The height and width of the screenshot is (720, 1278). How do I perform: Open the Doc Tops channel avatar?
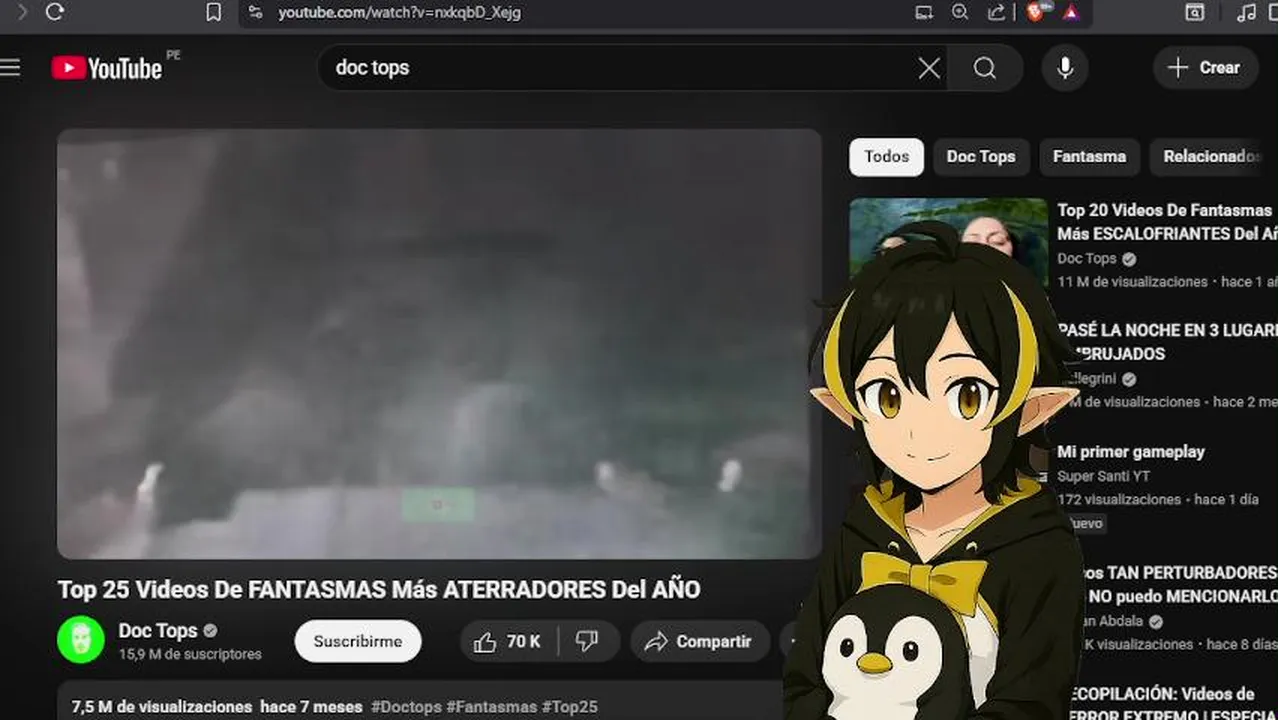click(x=80, y=640)
